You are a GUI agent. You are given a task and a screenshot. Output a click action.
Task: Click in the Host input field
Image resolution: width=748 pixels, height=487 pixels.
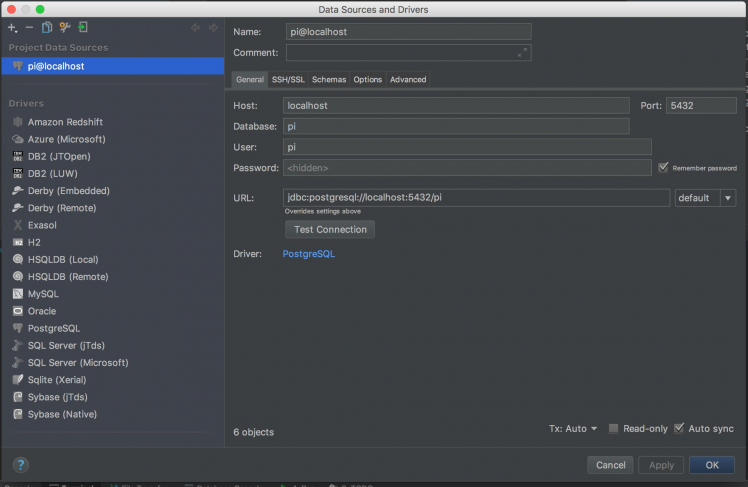coord(456,105)
